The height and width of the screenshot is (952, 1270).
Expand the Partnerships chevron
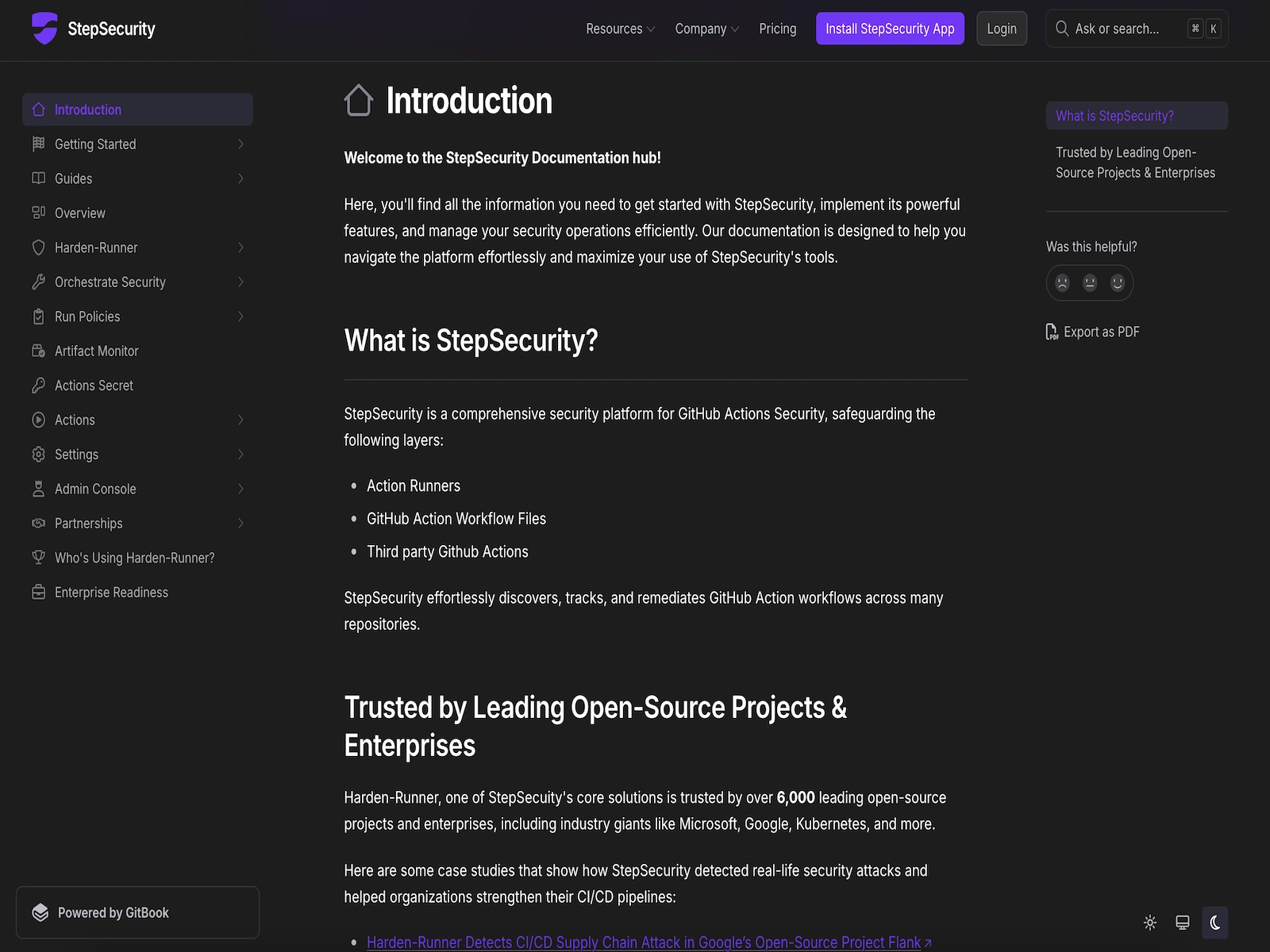tap(241, 524)
